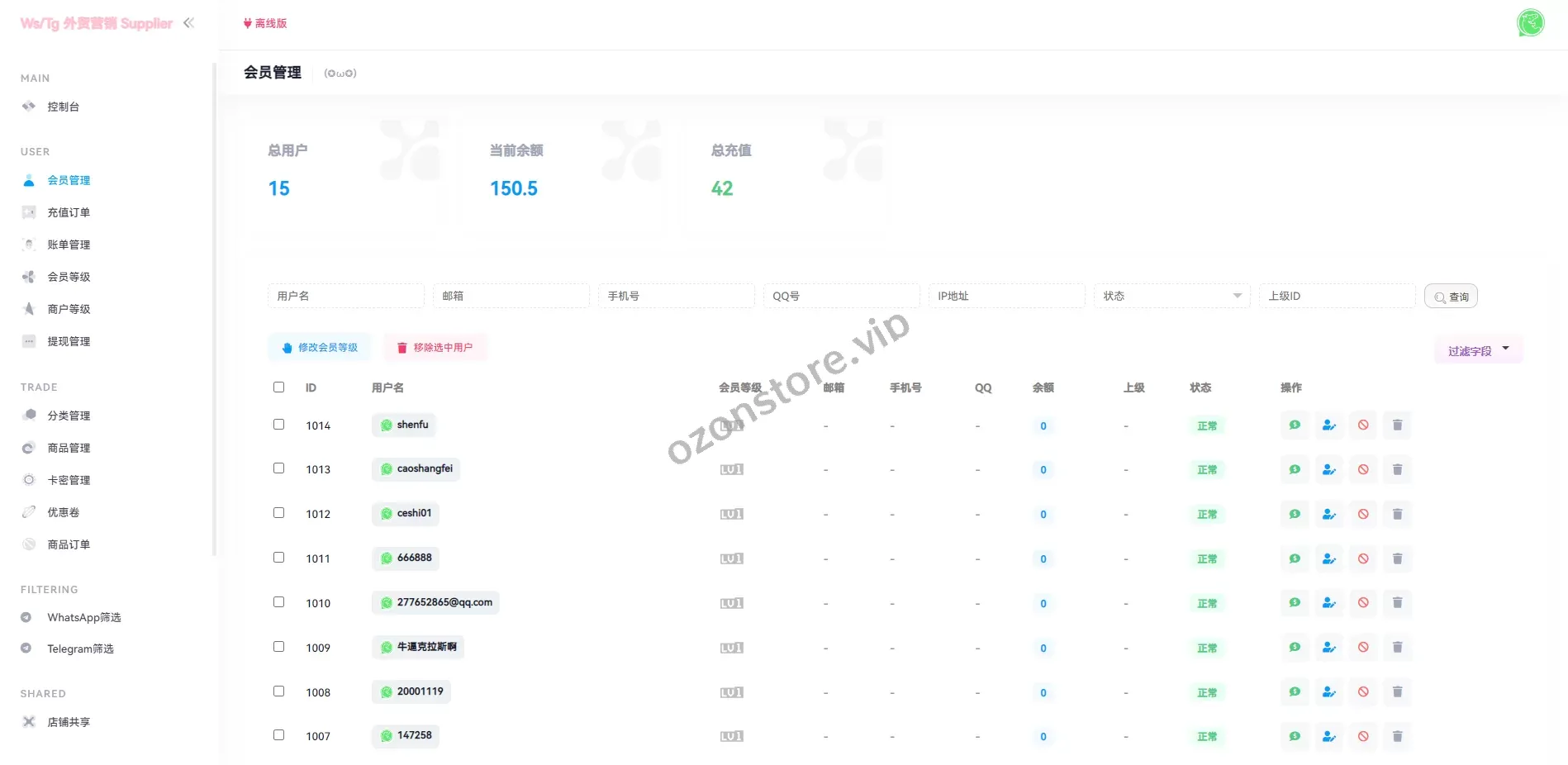Click the green chat icon for user 666888
This screenshot has height=765, width=1568.
pyautogui.click(x=1295, y=559)
